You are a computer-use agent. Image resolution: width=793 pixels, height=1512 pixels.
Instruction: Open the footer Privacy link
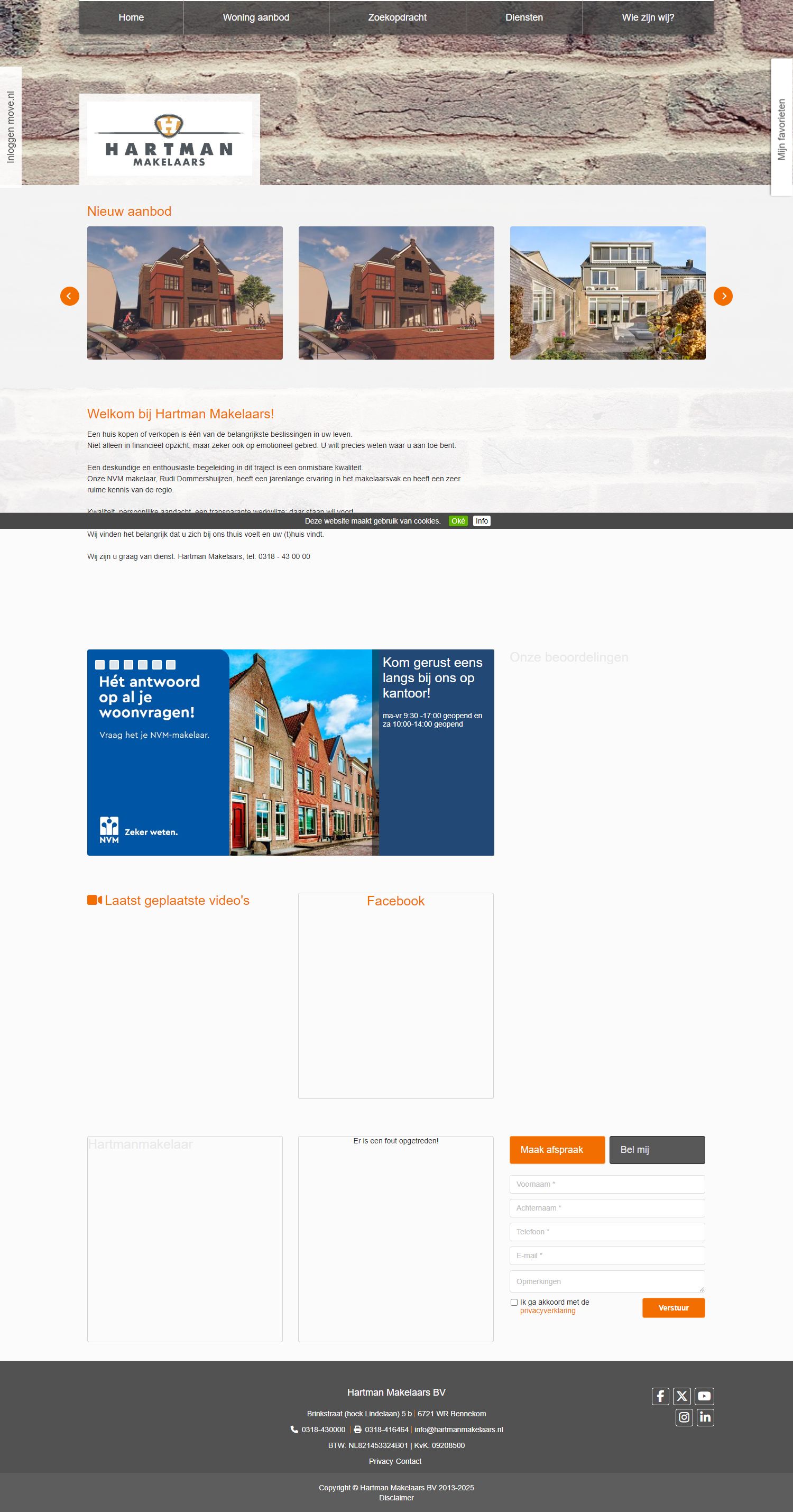point(381,1461)
